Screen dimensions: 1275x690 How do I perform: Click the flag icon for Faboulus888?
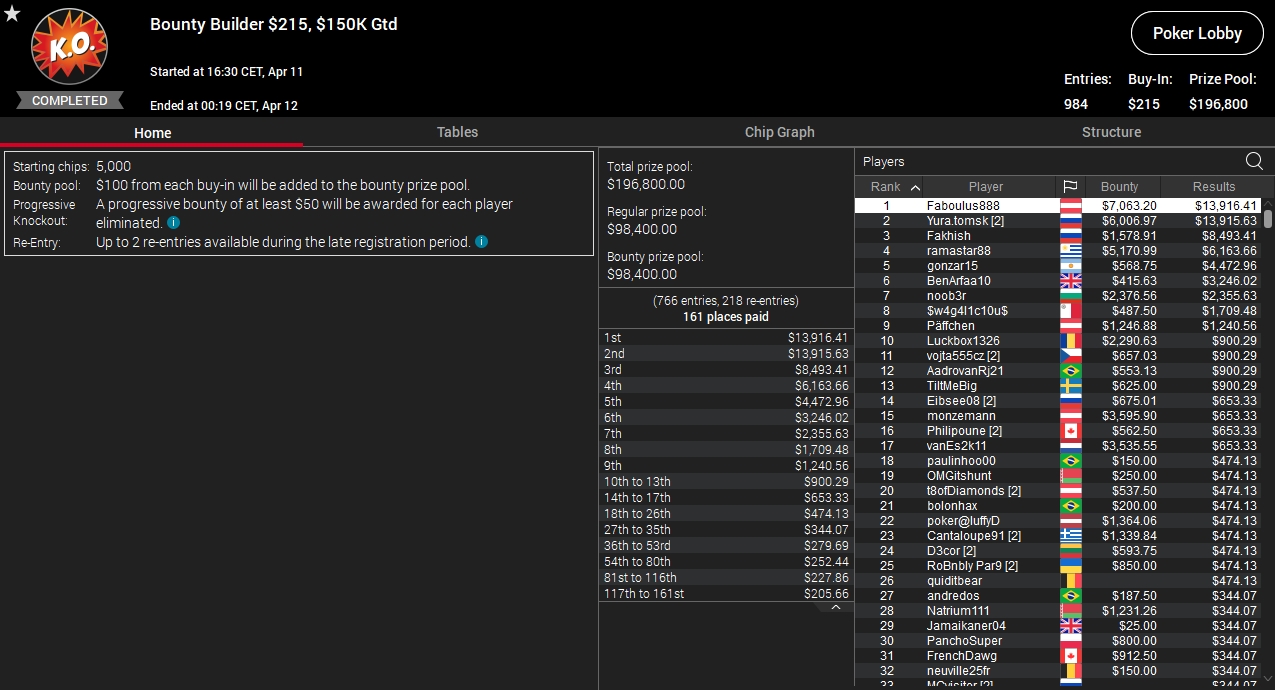[1070, 206]
